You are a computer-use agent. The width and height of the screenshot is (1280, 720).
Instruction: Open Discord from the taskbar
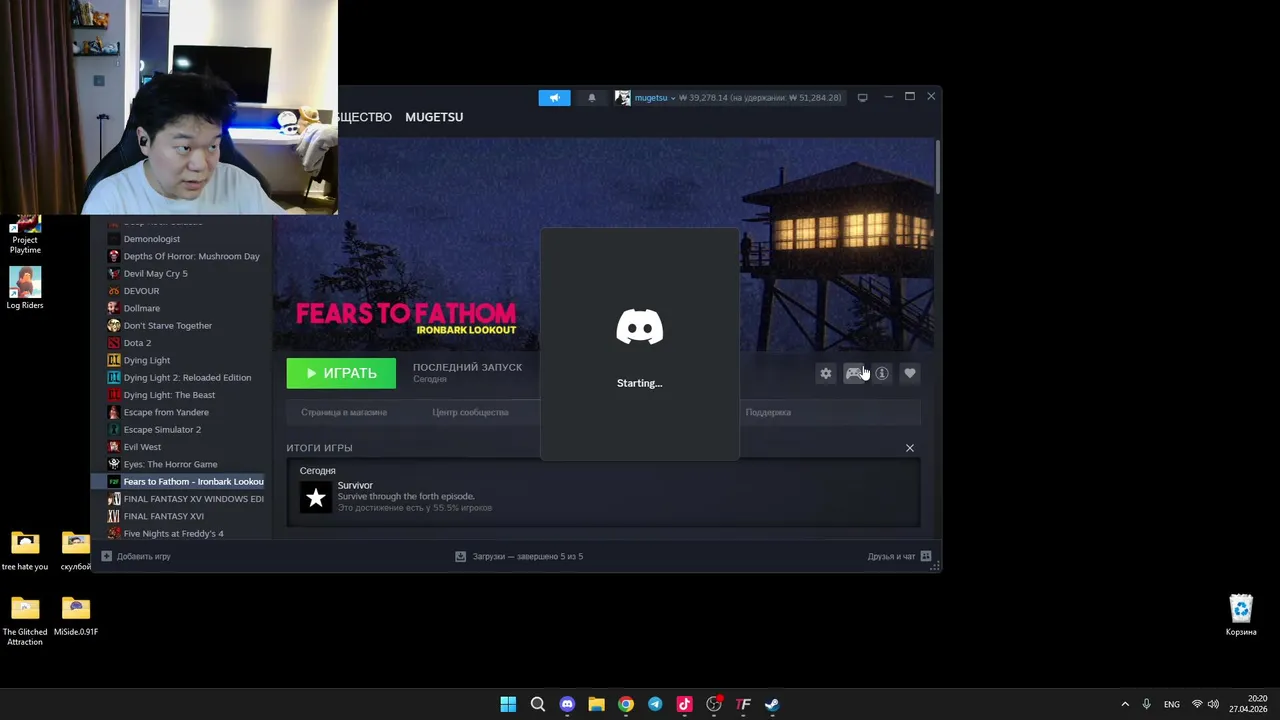pos(567,704)
